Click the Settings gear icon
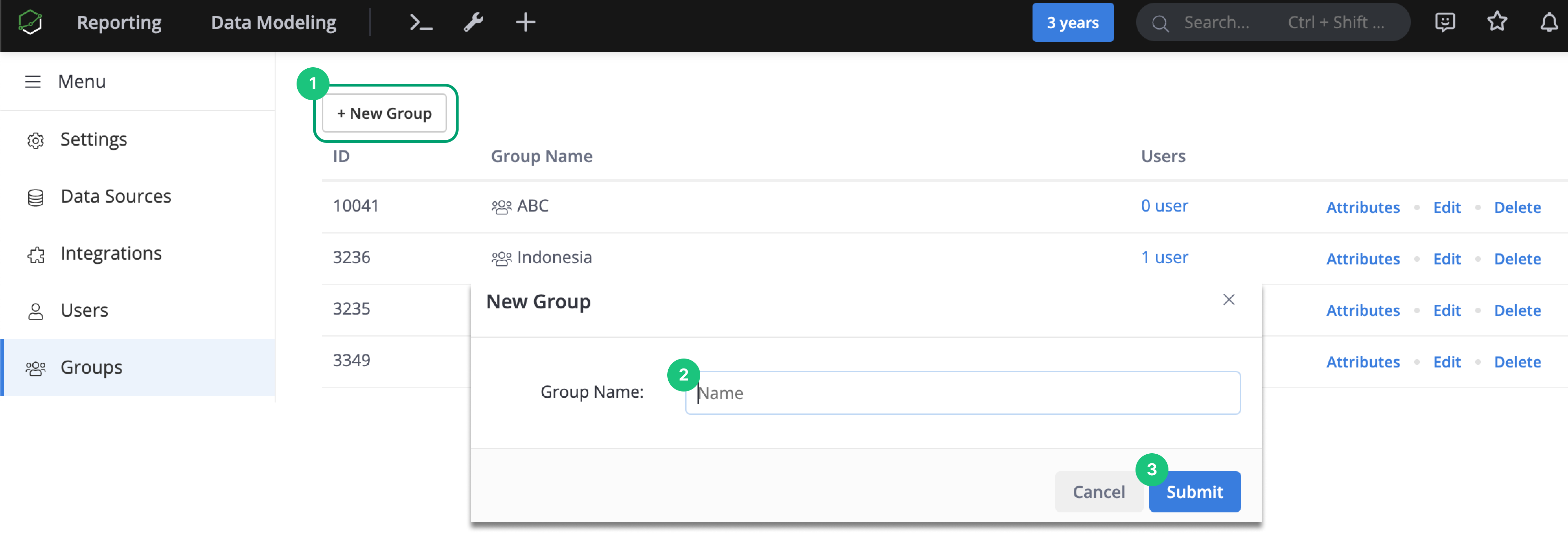This screenshot has width=1568, height=533. point(36,141)
